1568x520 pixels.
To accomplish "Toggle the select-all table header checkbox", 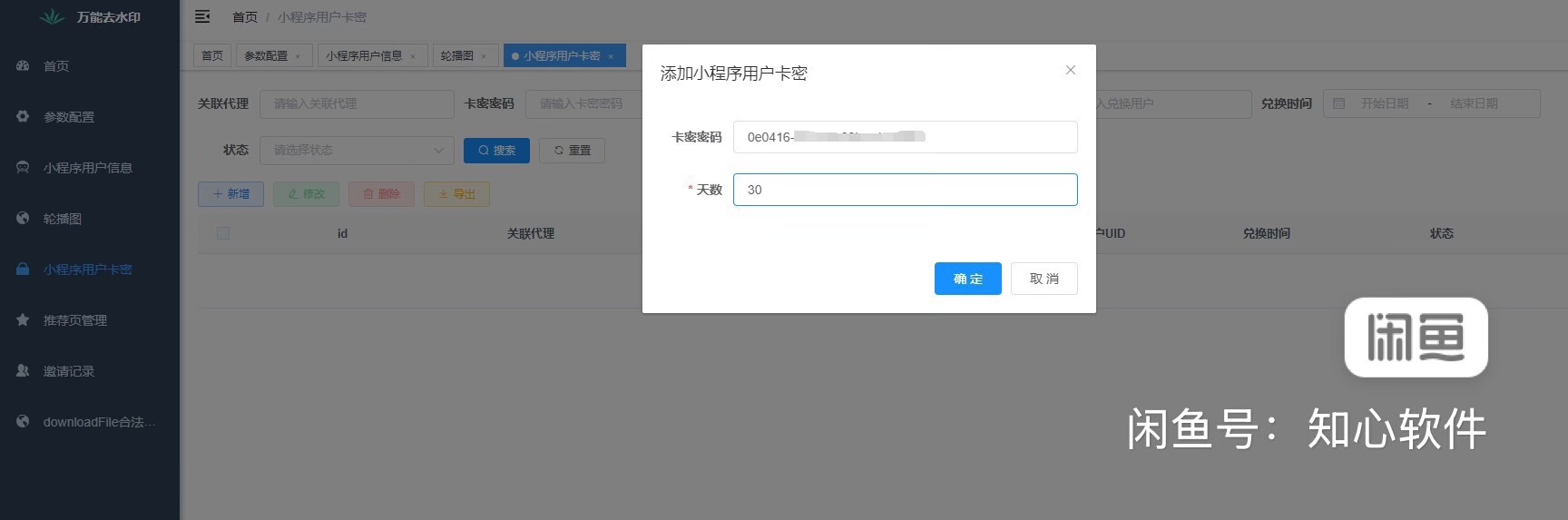I will coord(223,233).
